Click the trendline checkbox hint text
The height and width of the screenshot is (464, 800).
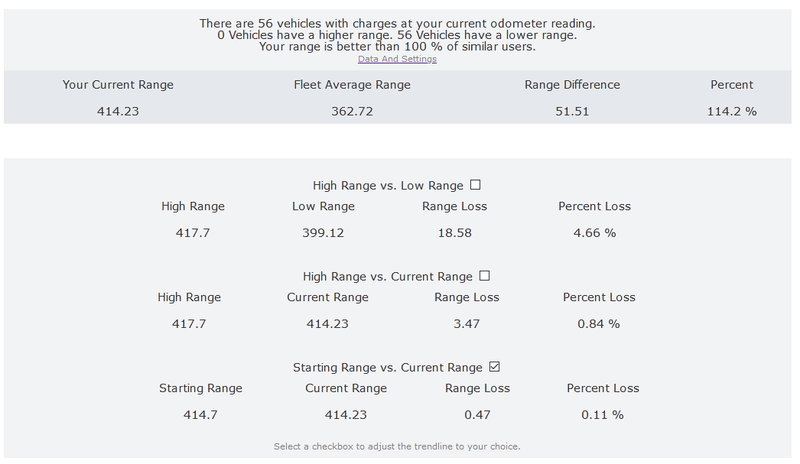click(397, 445)
